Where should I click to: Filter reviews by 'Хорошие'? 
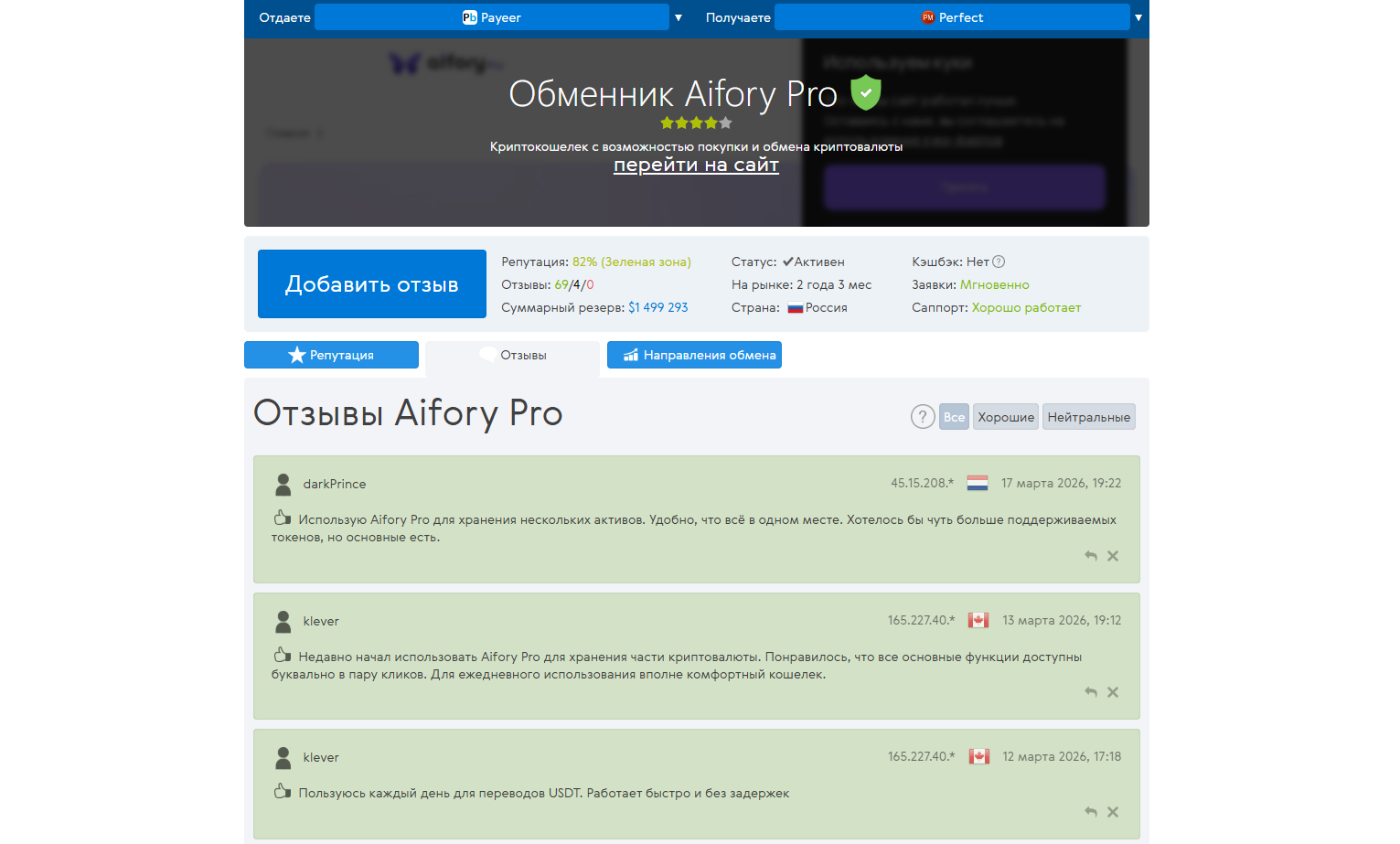tap(1005, 417)
